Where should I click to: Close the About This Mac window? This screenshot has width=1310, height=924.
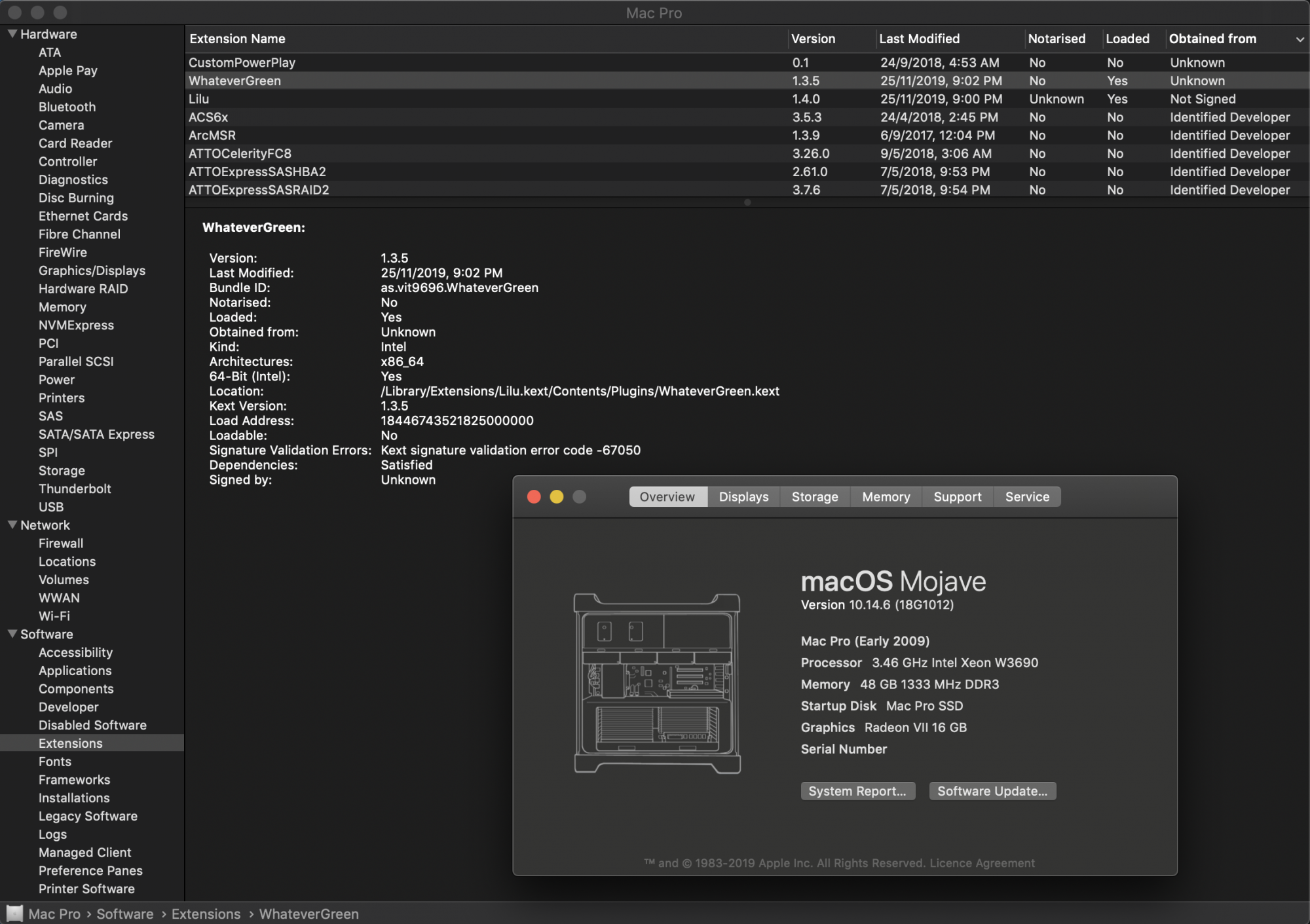(534, 496)
